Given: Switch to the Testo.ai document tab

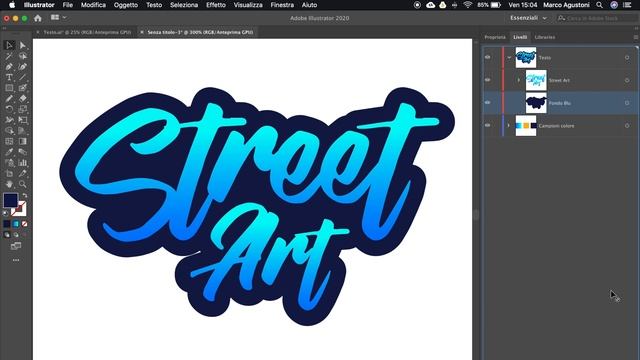Looking at the screenshot, I should 87,32.
